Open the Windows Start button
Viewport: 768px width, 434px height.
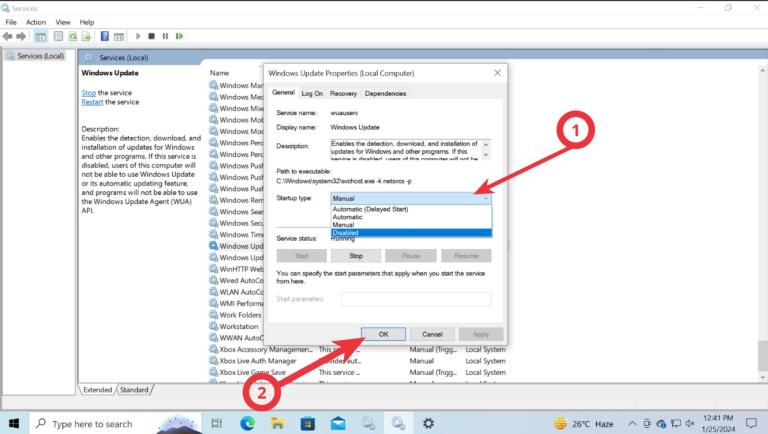(x=14, y=423)
